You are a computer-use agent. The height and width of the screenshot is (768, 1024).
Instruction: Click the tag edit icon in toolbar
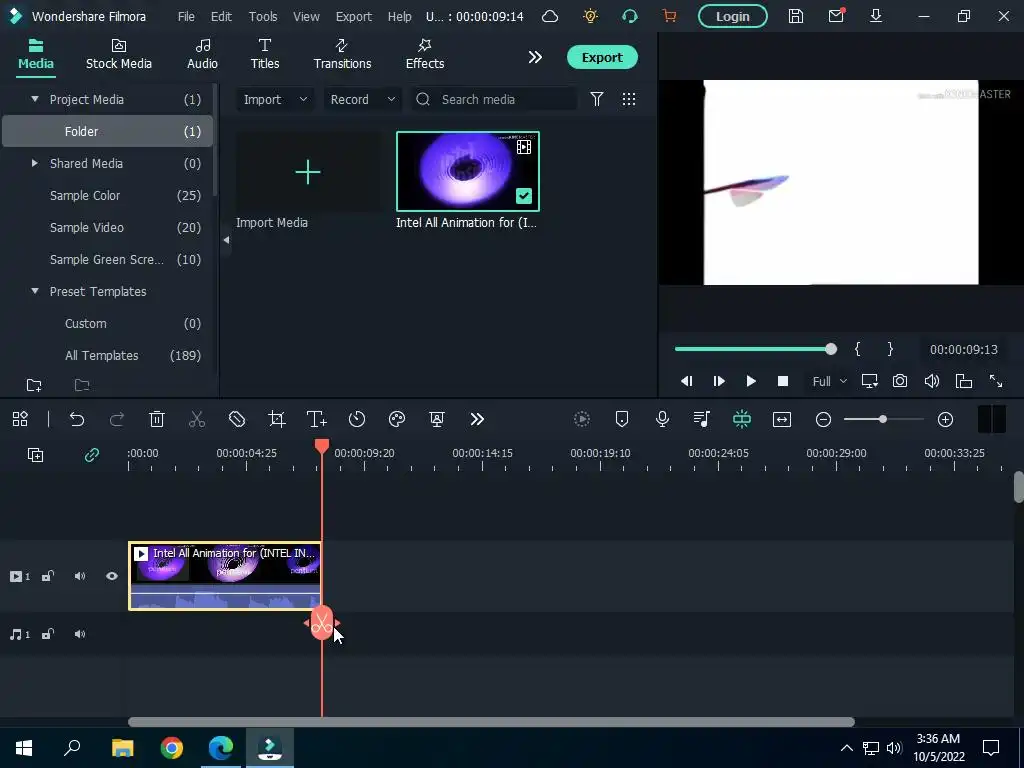237,419
